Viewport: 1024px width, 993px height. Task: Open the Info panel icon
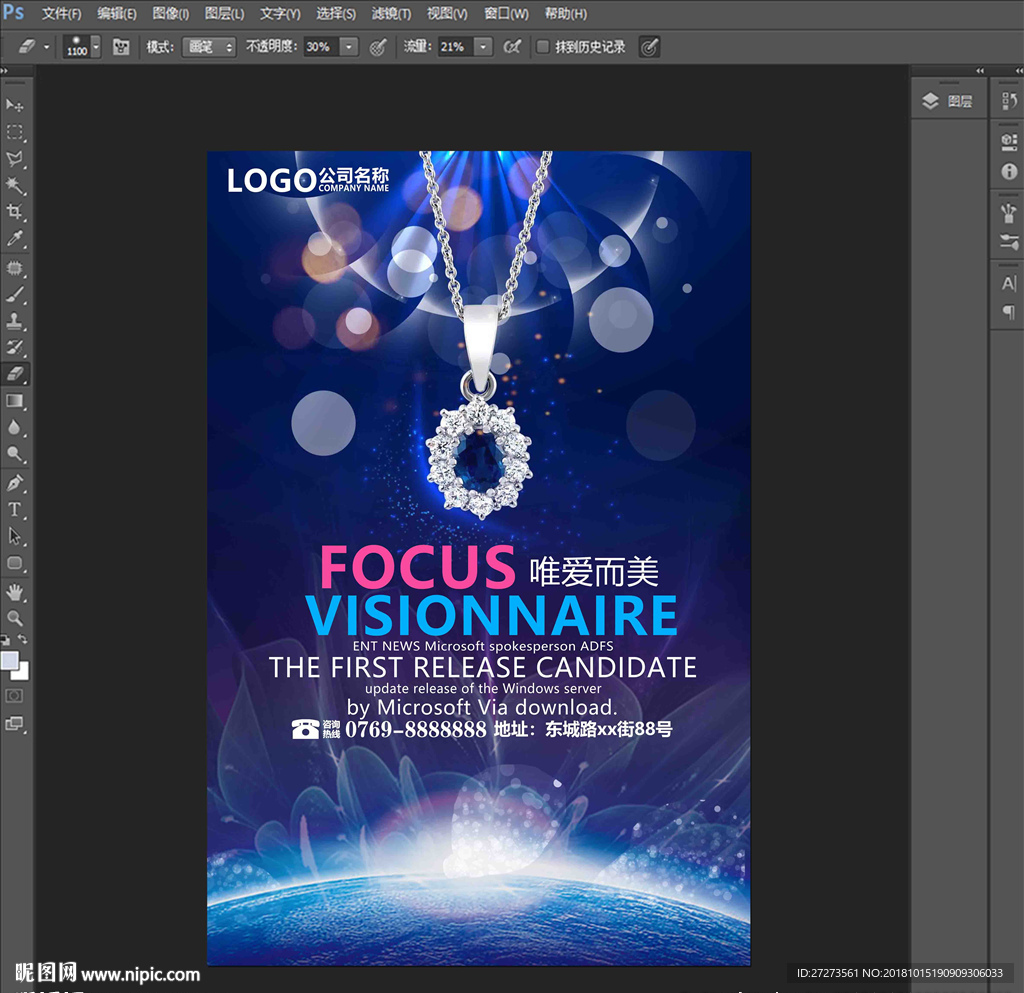tap(1009, 171)
